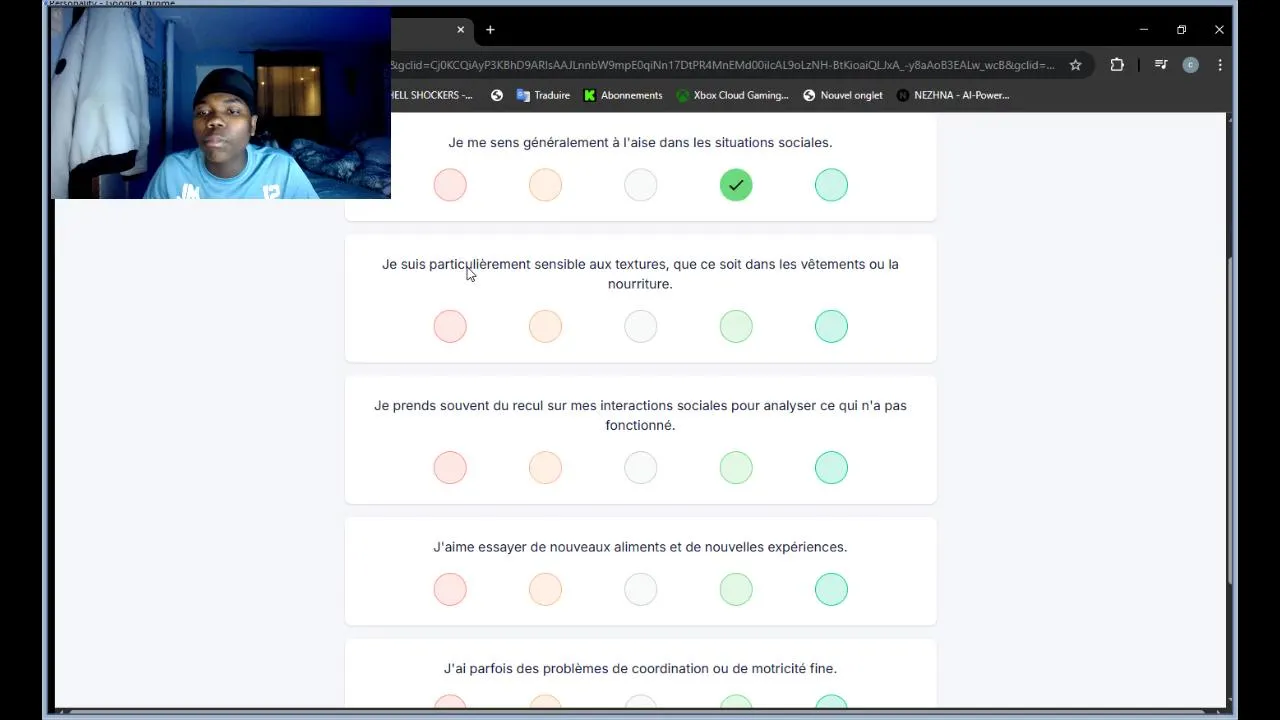Click question text 'Je me sens généralement à l'aise'
Image resolution: width=1280 pixels, height=720 pixels.
(x=640, y=143)
